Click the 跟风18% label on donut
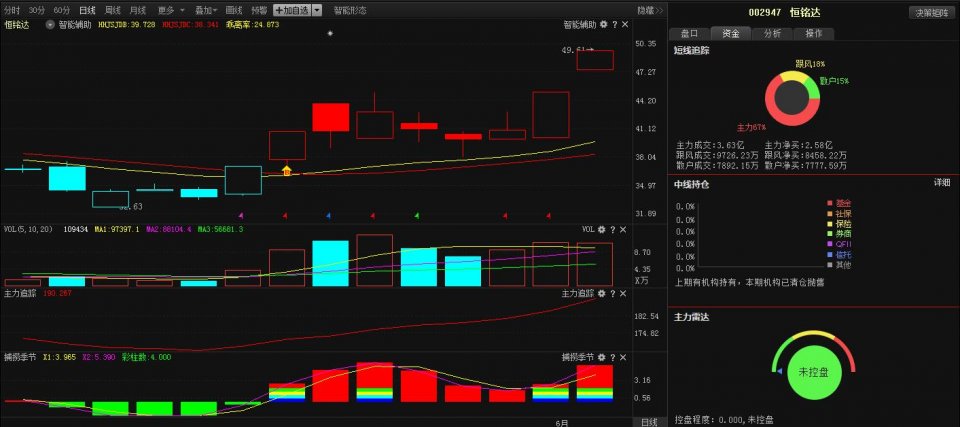Image resolution: width=960 pixels, height=427 pixels. (809, 64)
